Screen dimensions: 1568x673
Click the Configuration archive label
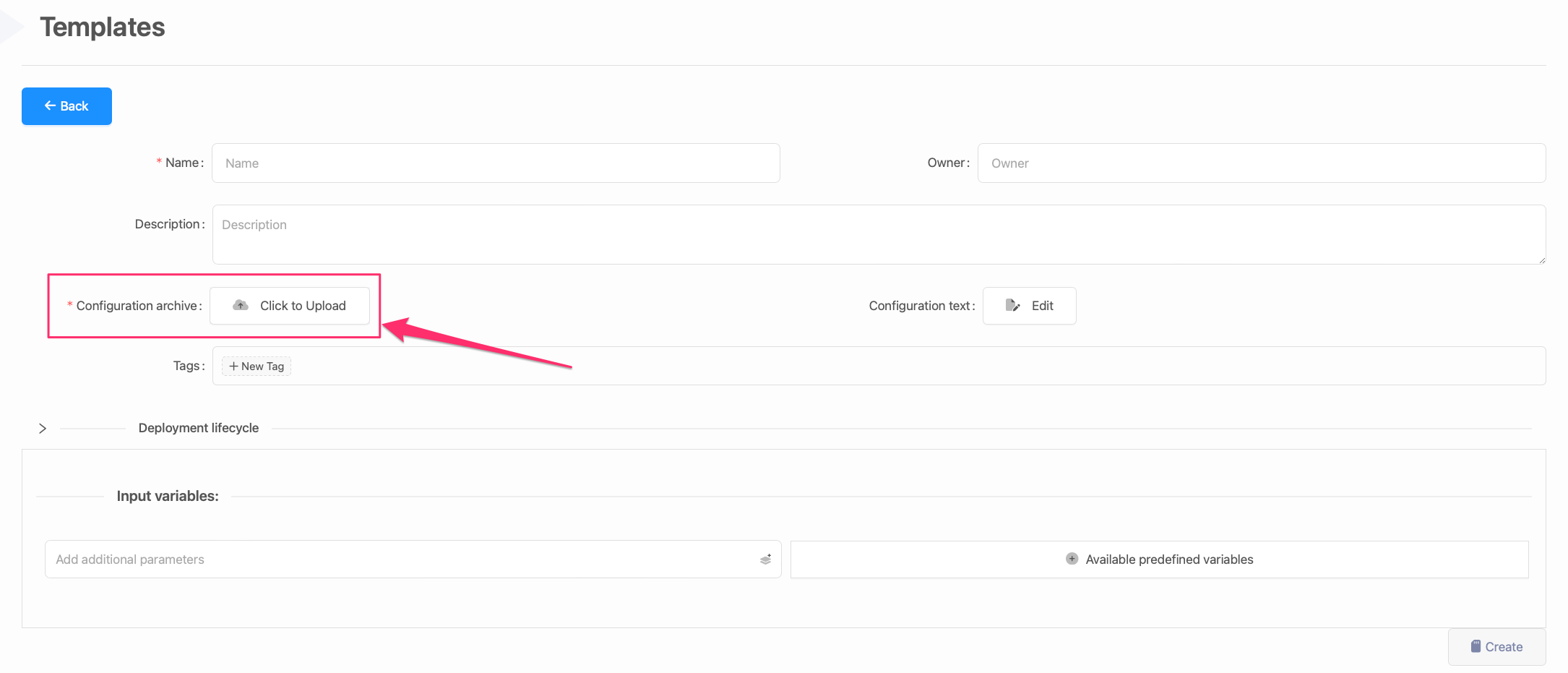[x=137, y=306]
